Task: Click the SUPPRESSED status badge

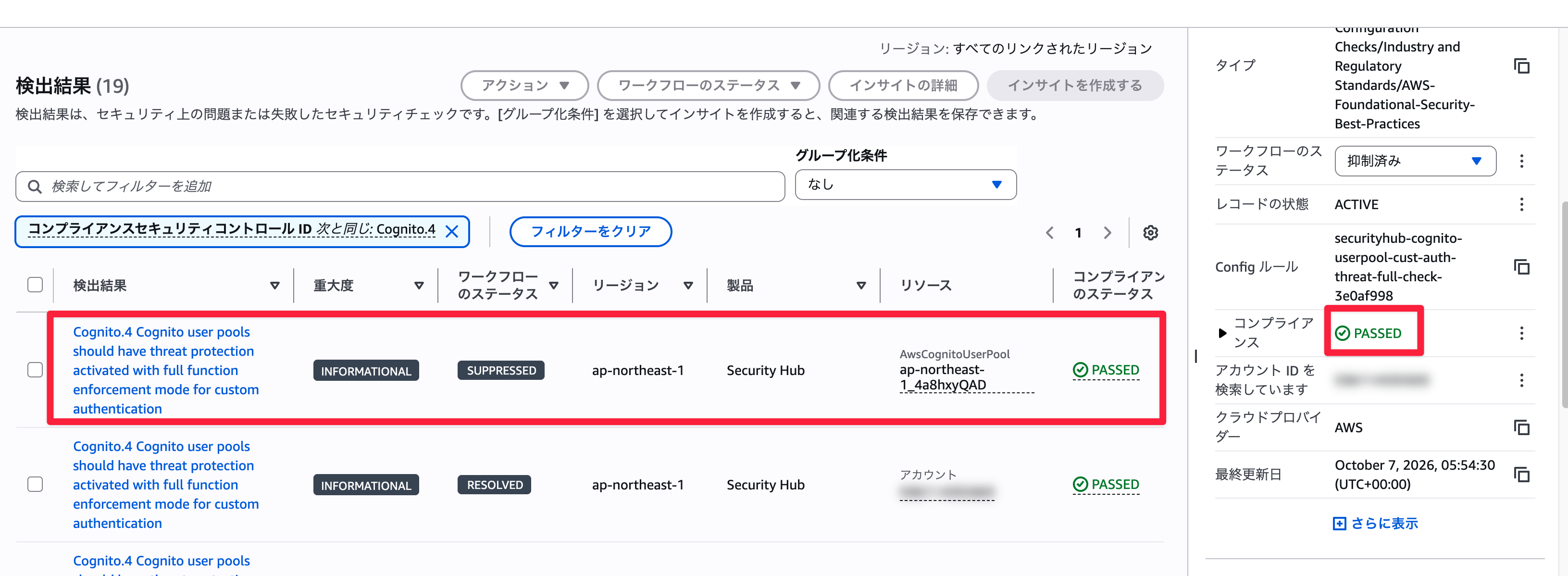Action: pyautogui.click(x=501, y=370)
